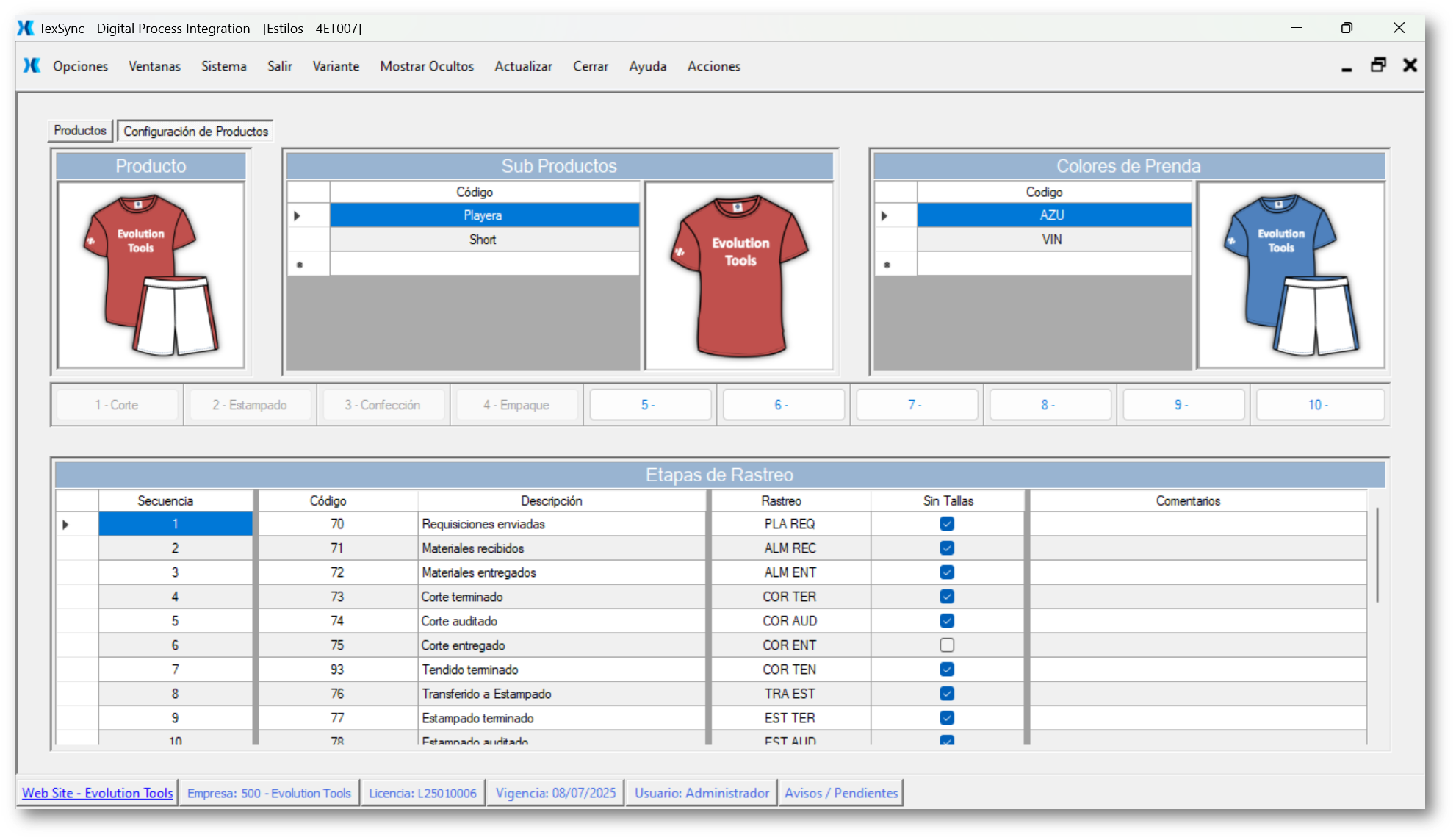Click the row arrow beside AZU color
The image size is (1456, 840).
pyautogui.click(x=884, y=216)
